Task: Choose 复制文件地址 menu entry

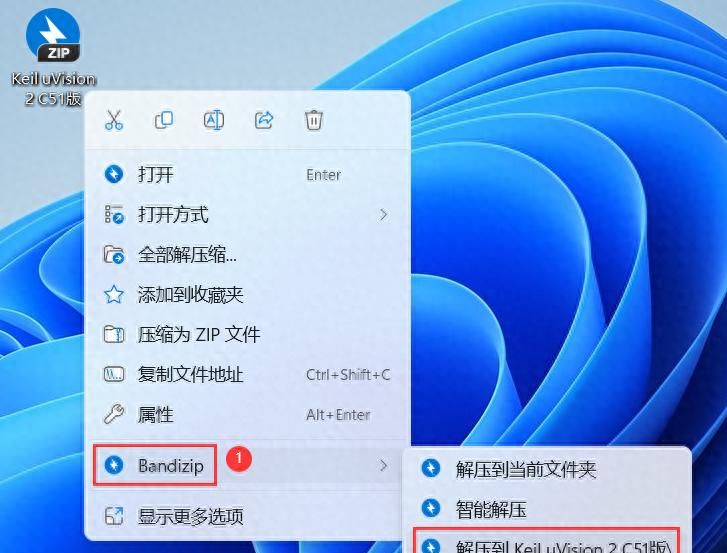Action: click(x=247, y=375)
